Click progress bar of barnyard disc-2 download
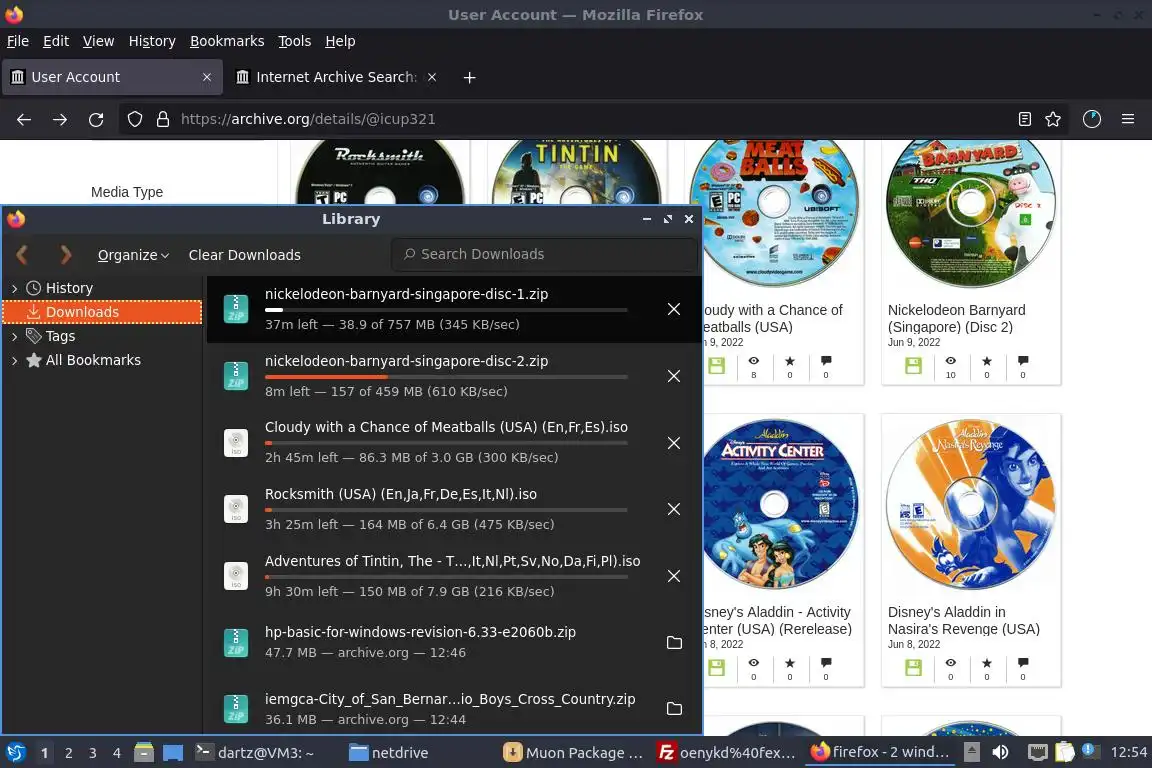Image resolution: width=1152 pixels, height=768 pixels. [446, 377]
